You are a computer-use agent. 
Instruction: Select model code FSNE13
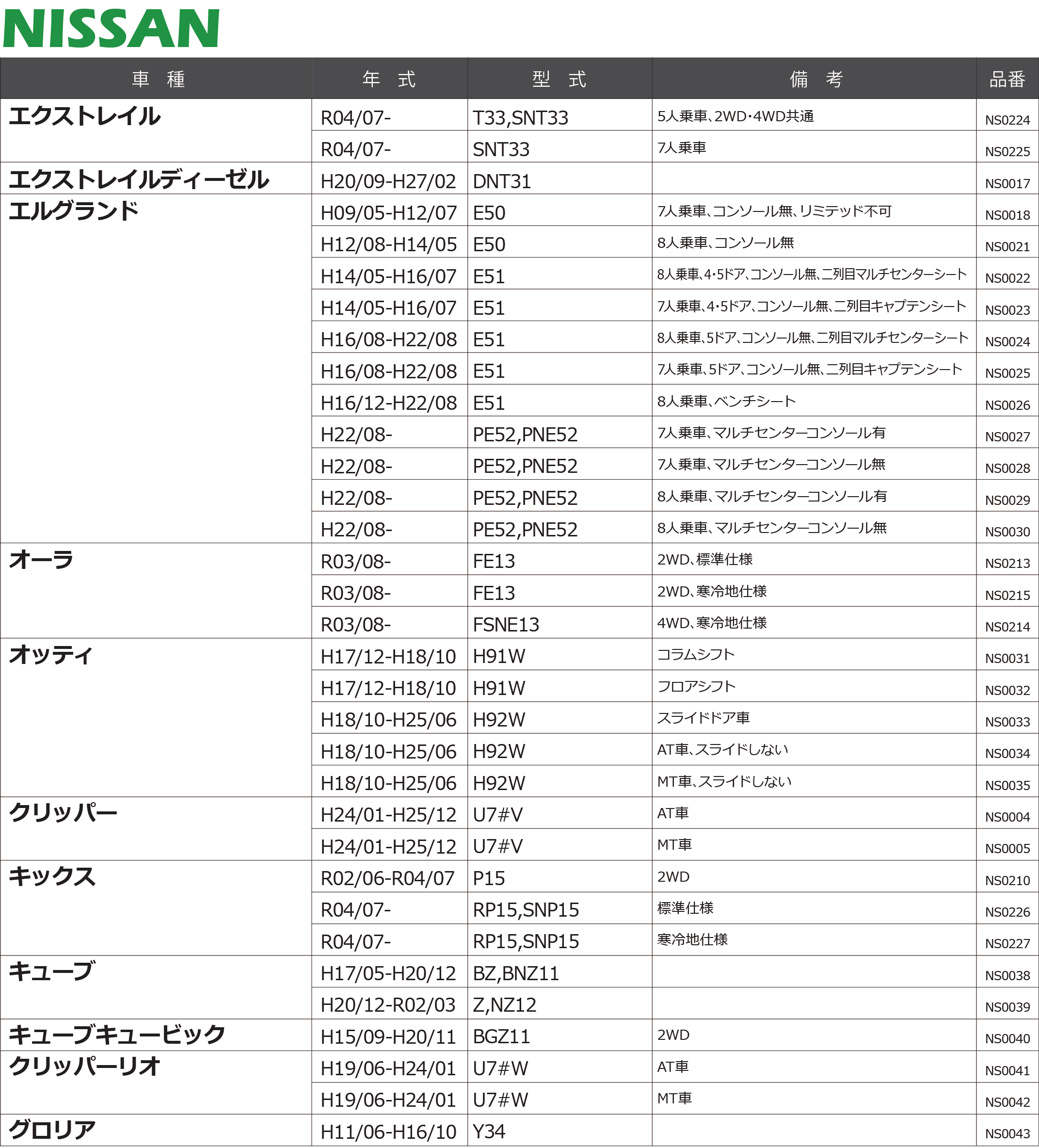coord(506,625)
